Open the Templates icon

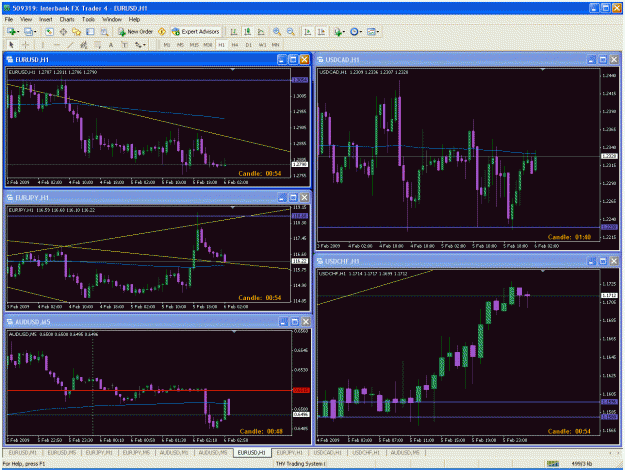click(x=371, y=31)
